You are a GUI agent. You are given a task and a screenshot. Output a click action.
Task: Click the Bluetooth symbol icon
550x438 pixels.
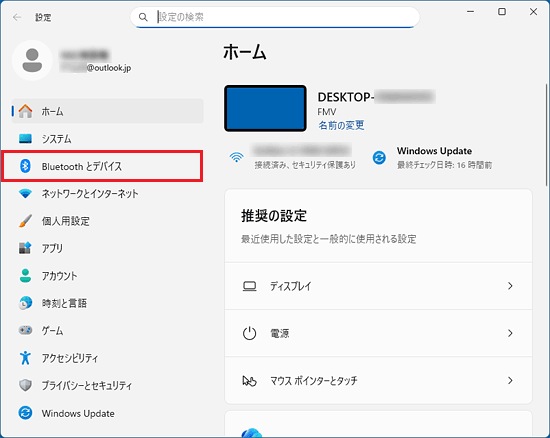[x=25, y=166]
